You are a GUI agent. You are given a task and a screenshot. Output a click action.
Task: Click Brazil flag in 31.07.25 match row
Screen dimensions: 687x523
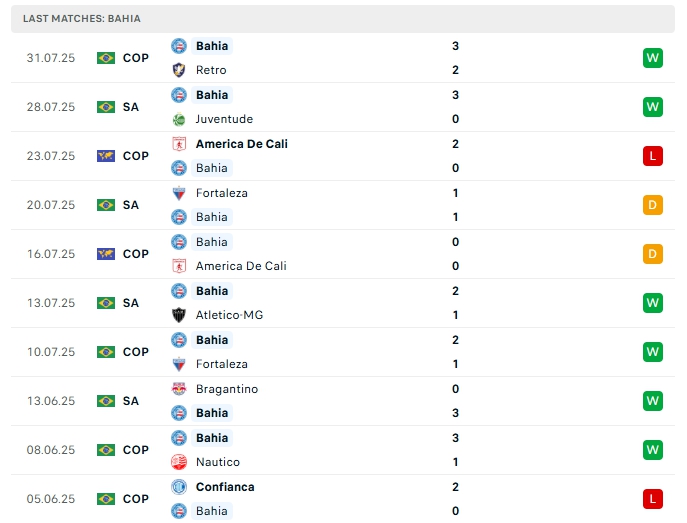[106, 58]
